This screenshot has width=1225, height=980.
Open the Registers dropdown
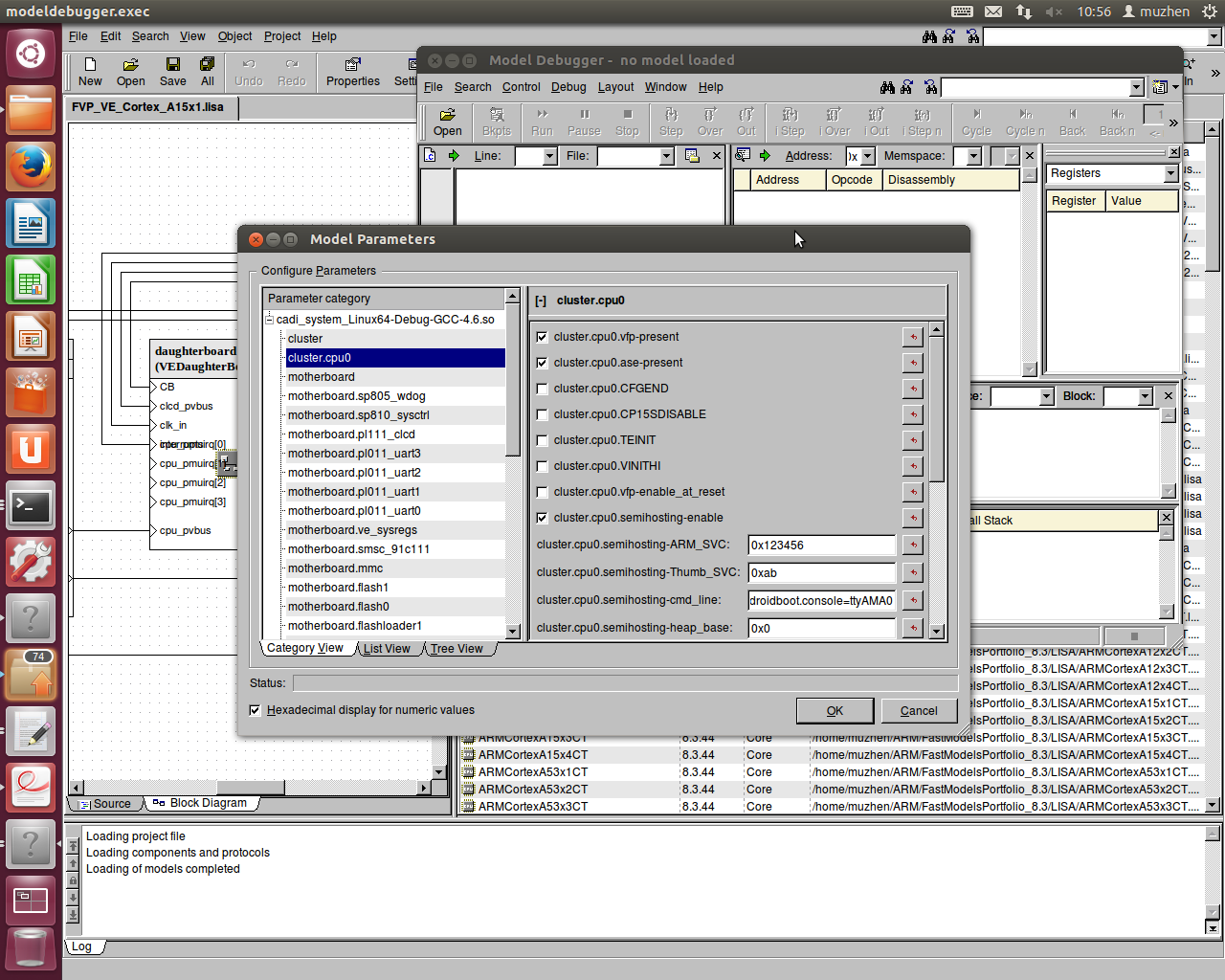point(1169,173)
